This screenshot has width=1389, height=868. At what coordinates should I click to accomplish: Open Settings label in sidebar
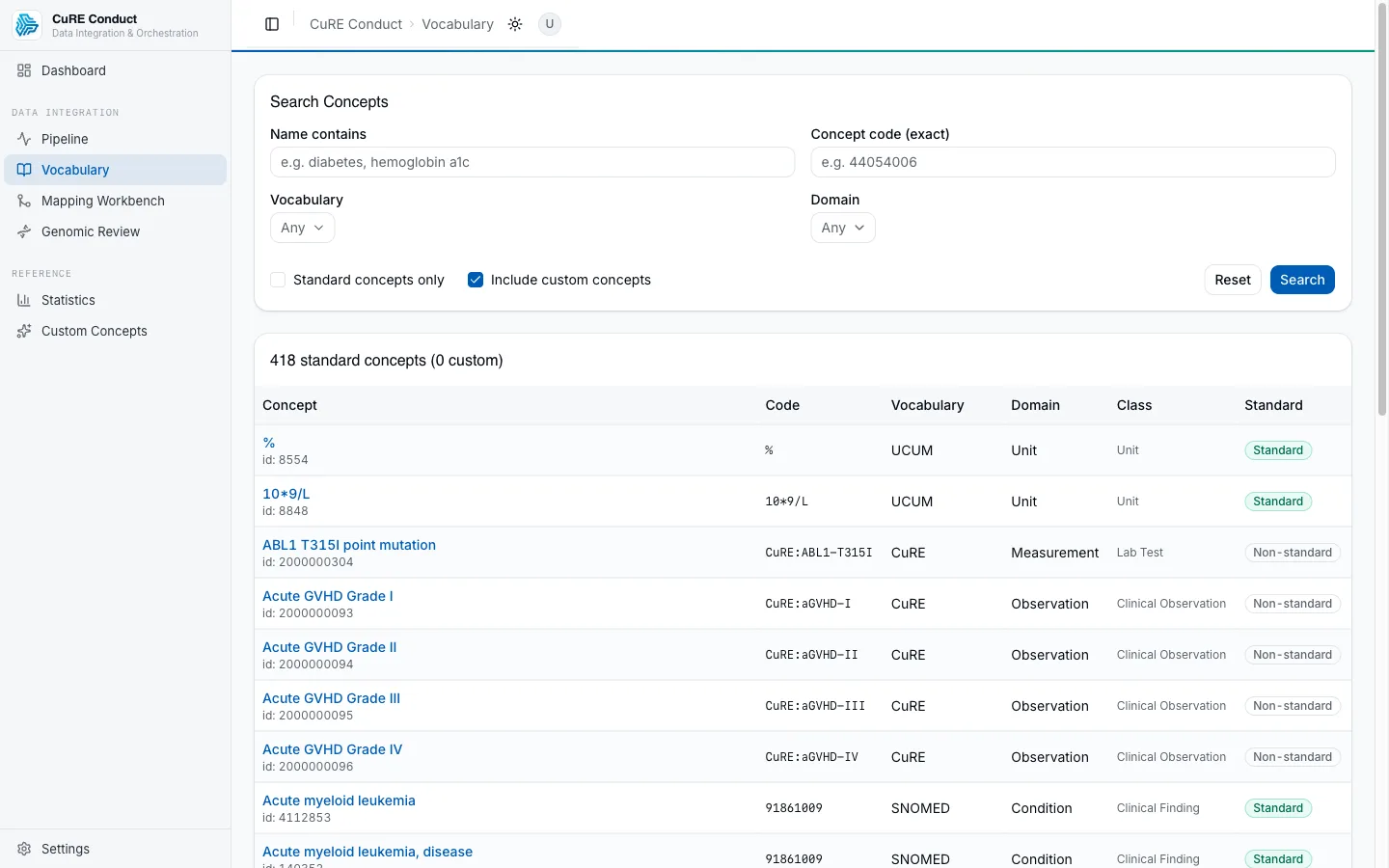pyautogui.click(x=66, y=849)
